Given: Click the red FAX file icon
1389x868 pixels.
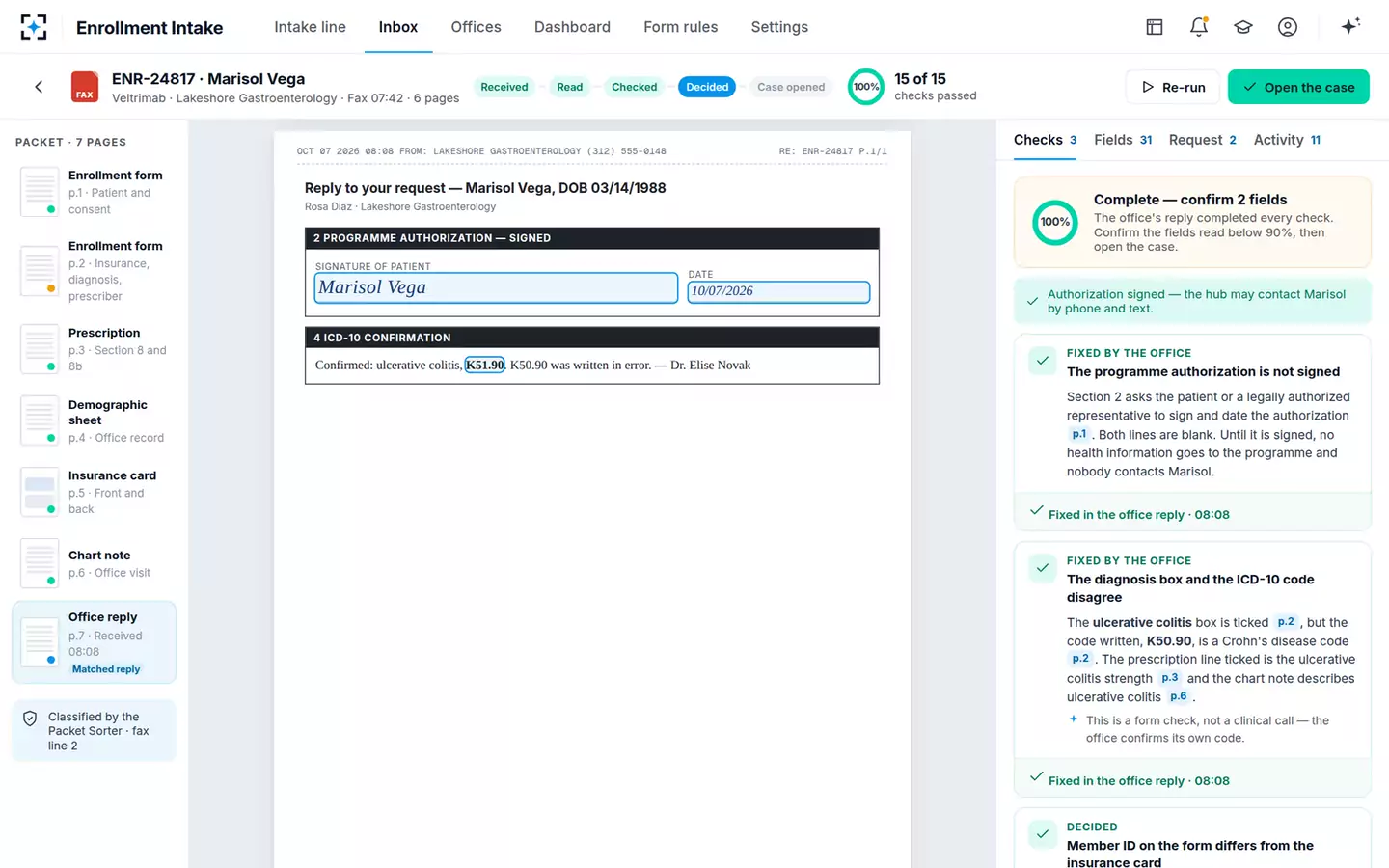Looking at the screenshot, I should click(x=85, y=87).
